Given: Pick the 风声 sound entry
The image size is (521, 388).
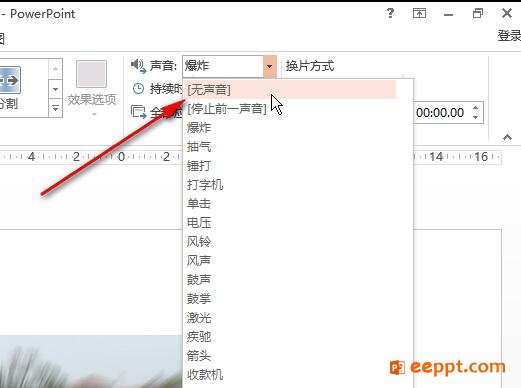Looking at the screenshot, I should point(289,261).
